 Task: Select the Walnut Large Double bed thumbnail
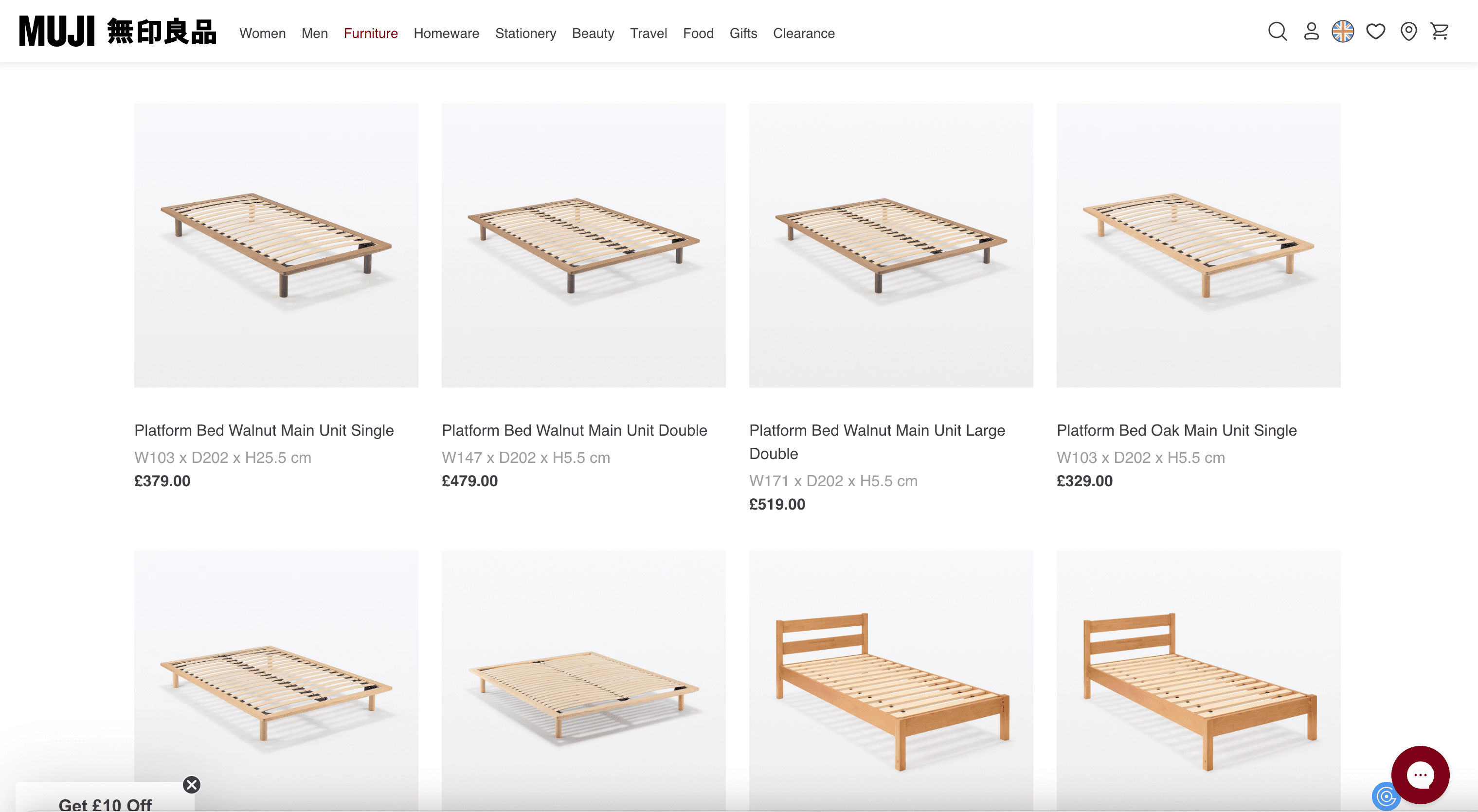click(890, 246)
